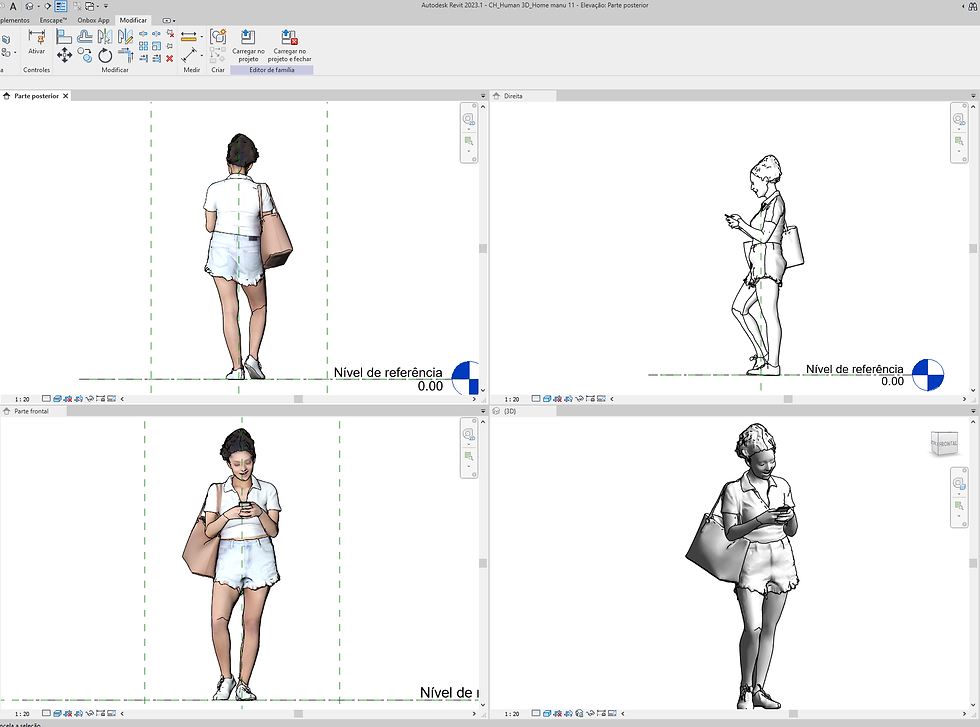
Task: Open Parte posterior pane view list dropdown
Action: click(x=483, y=96)
